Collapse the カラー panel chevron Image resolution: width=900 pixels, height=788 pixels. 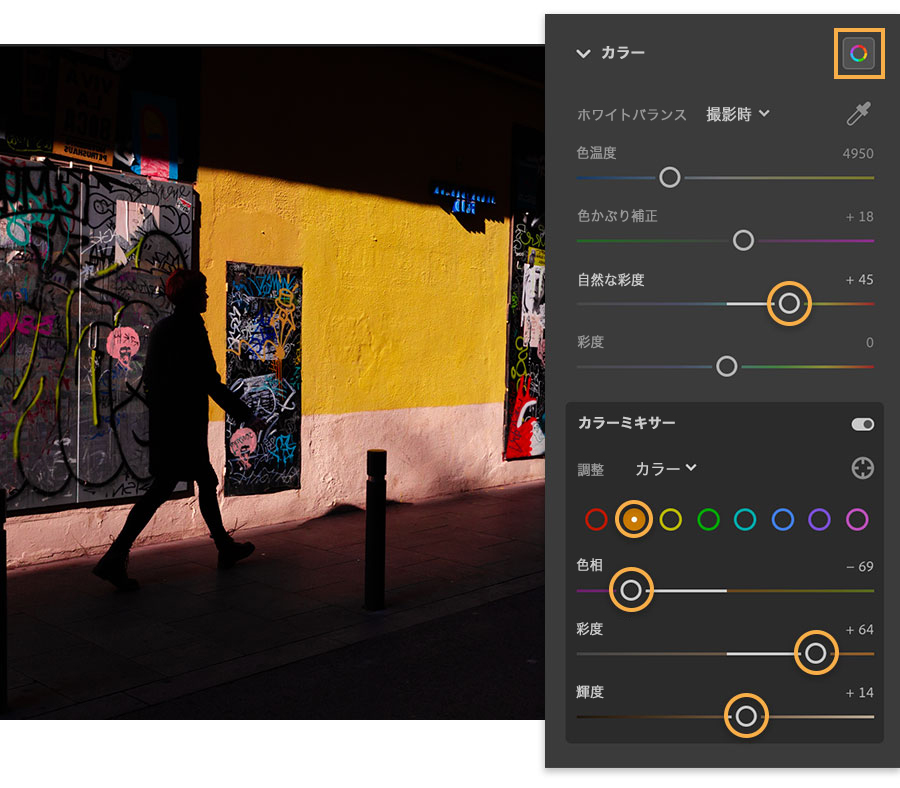[x=583, y=53]
